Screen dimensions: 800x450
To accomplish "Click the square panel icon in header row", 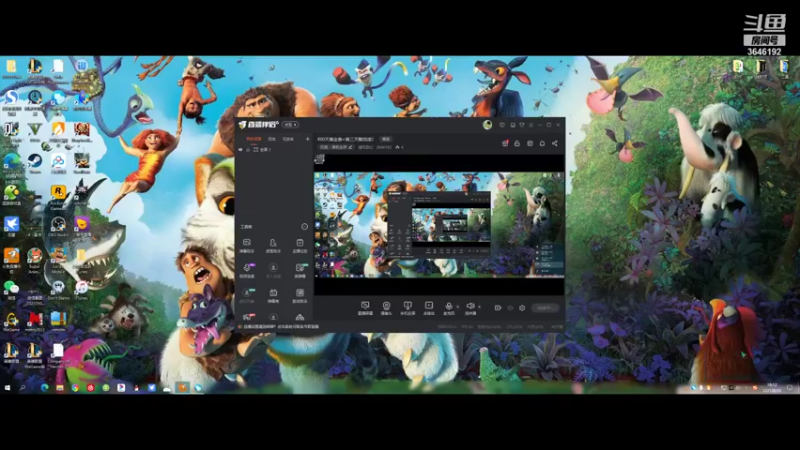I will pos(530,143).
